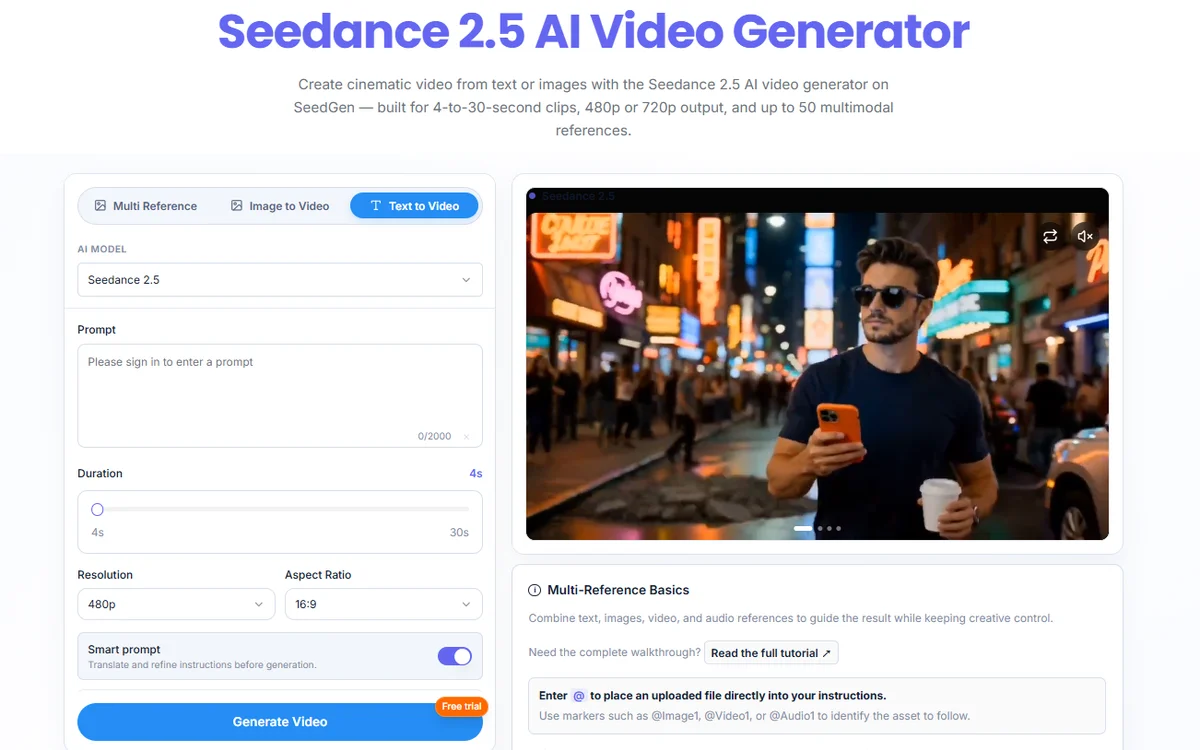This screenshot has height=750, width=1200.
Task: Expand the Resolution dropdown set to 480p
Action: [176, 604]
